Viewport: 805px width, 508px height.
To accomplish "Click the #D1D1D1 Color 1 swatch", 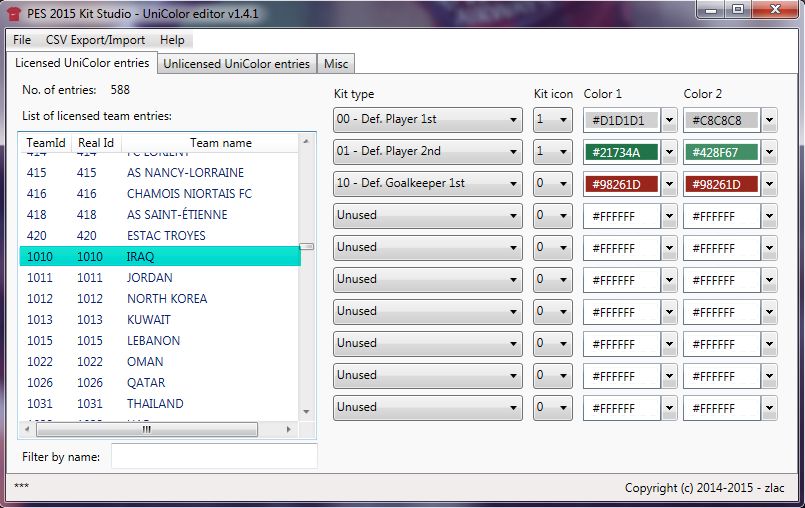I will point(622,120).
